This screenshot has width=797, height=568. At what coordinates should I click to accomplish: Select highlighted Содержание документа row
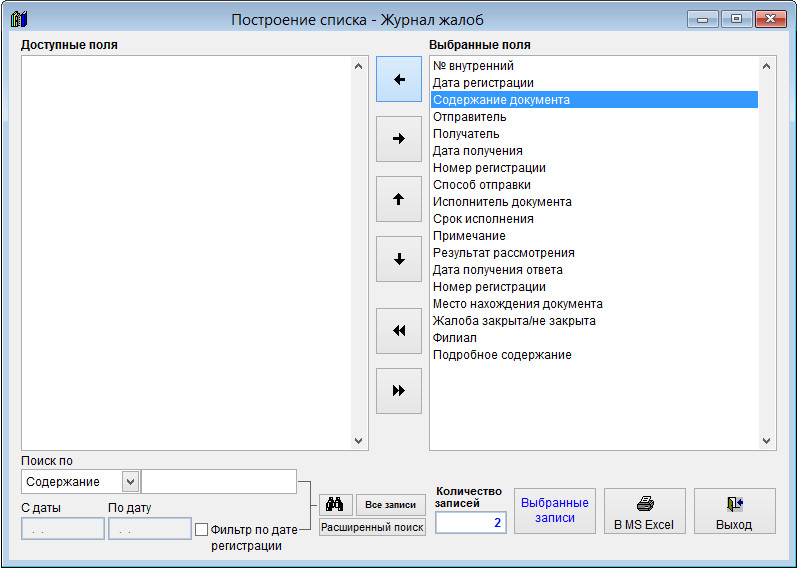point(594,100)
